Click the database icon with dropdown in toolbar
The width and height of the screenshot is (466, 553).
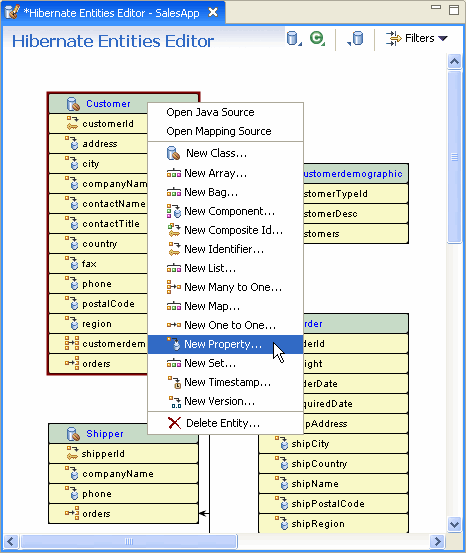[x=293, y=38]
